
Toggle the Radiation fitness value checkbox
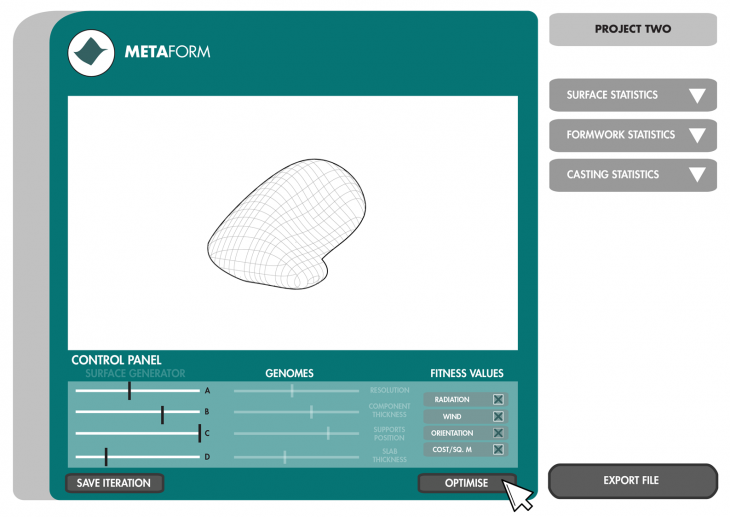498,399
